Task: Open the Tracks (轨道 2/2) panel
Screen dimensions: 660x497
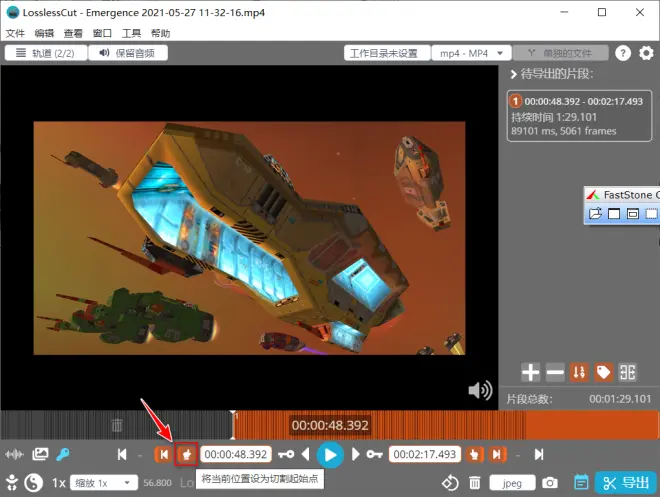Action: tap(46, 53)
